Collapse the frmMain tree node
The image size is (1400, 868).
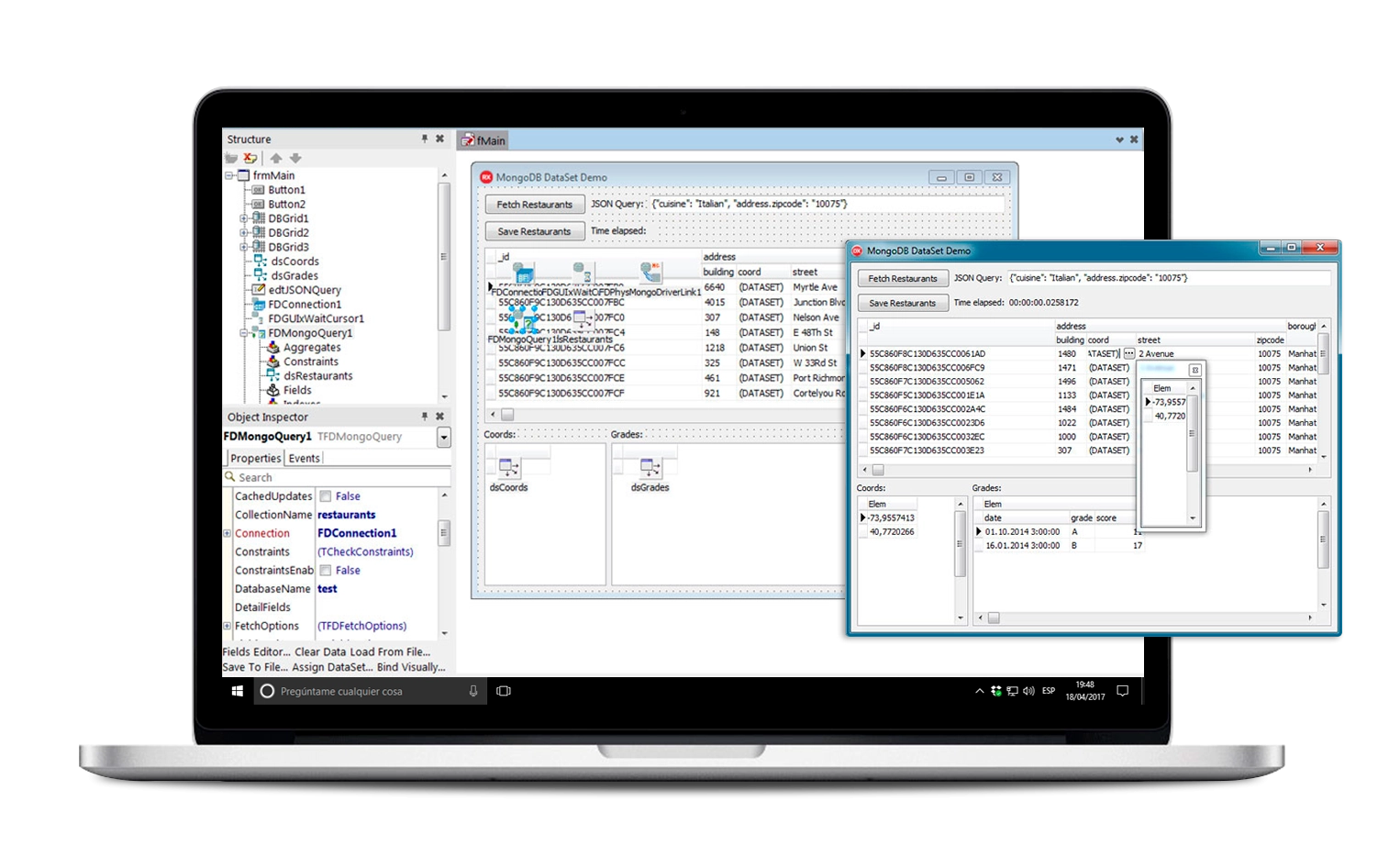228,175
